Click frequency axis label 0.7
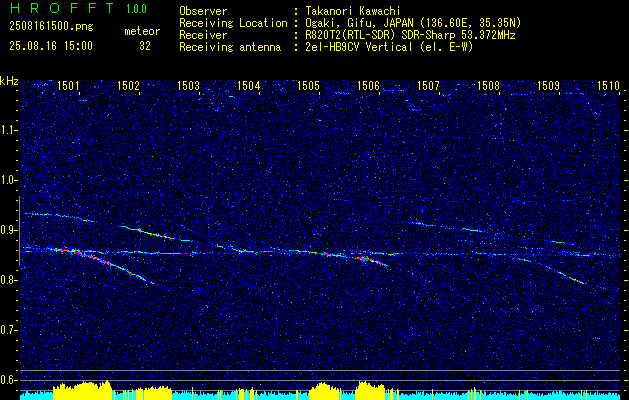This screenshot has height=400, width=629. tap(9, 330)
